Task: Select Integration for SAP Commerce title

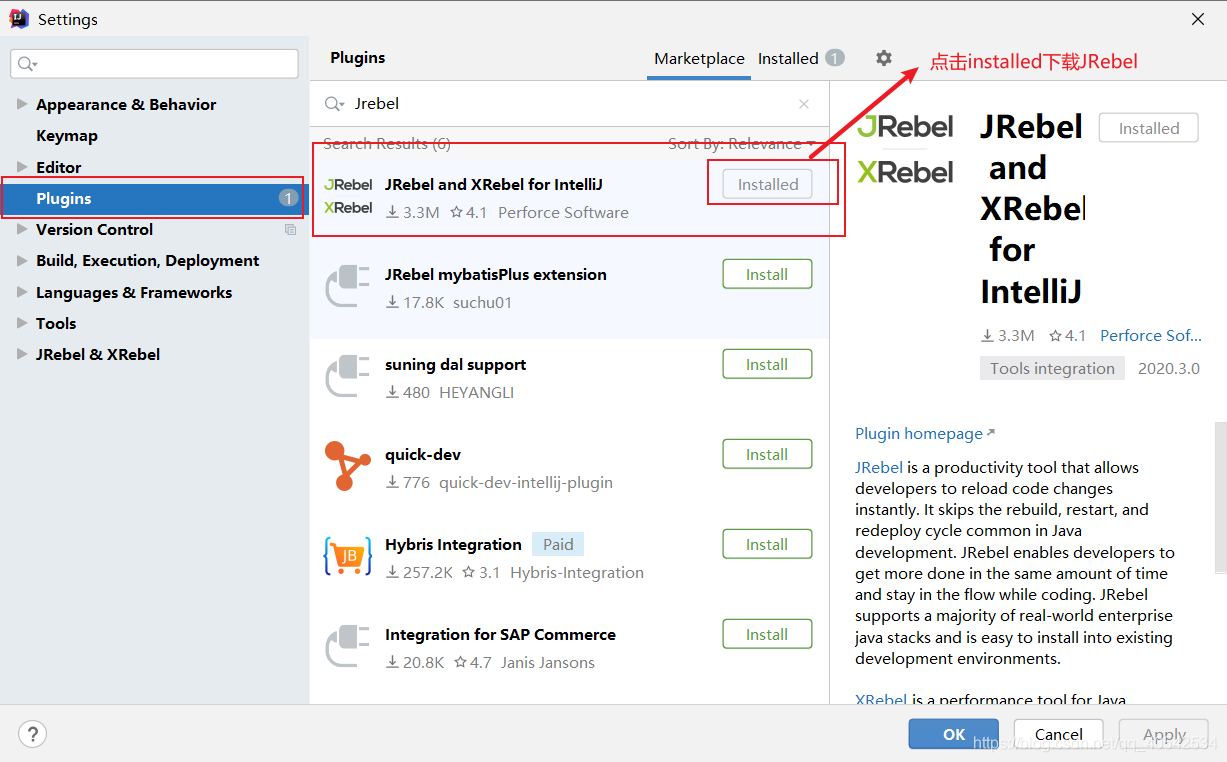Action: point(500,634)
